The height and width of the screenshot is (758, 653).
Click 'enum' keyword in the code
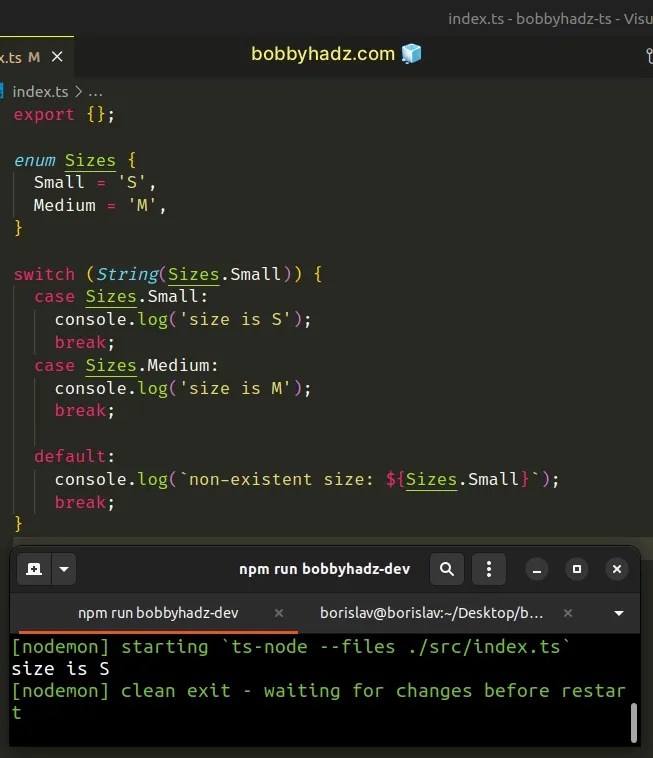pyautogui.click(x=35, y=160)
